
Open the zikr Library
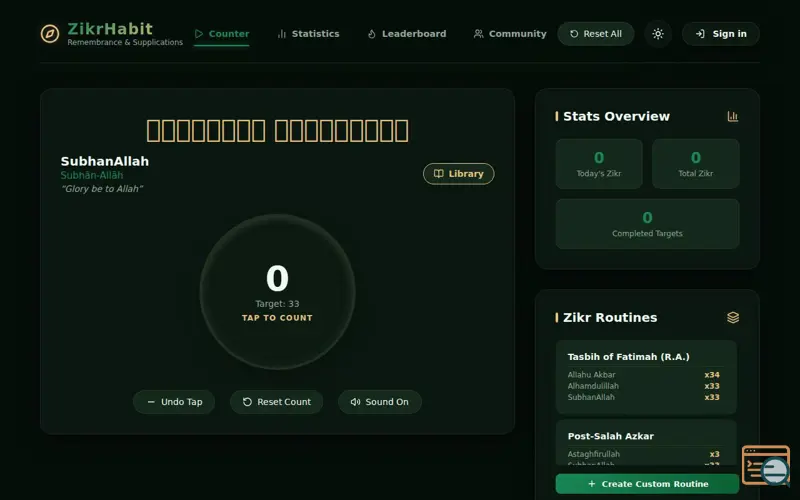pyautogui.click(x=458, y=173)
